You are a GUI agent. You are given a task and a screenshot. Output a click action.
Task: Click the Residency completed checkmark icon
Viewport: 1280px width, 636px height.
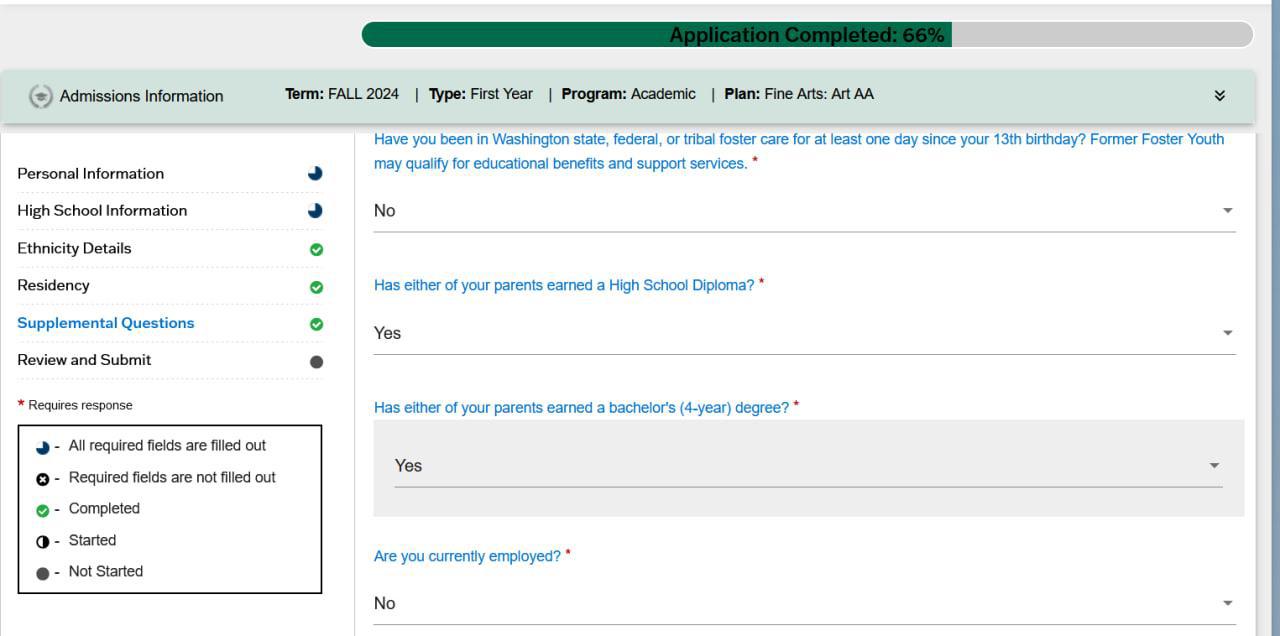(316, 287)
